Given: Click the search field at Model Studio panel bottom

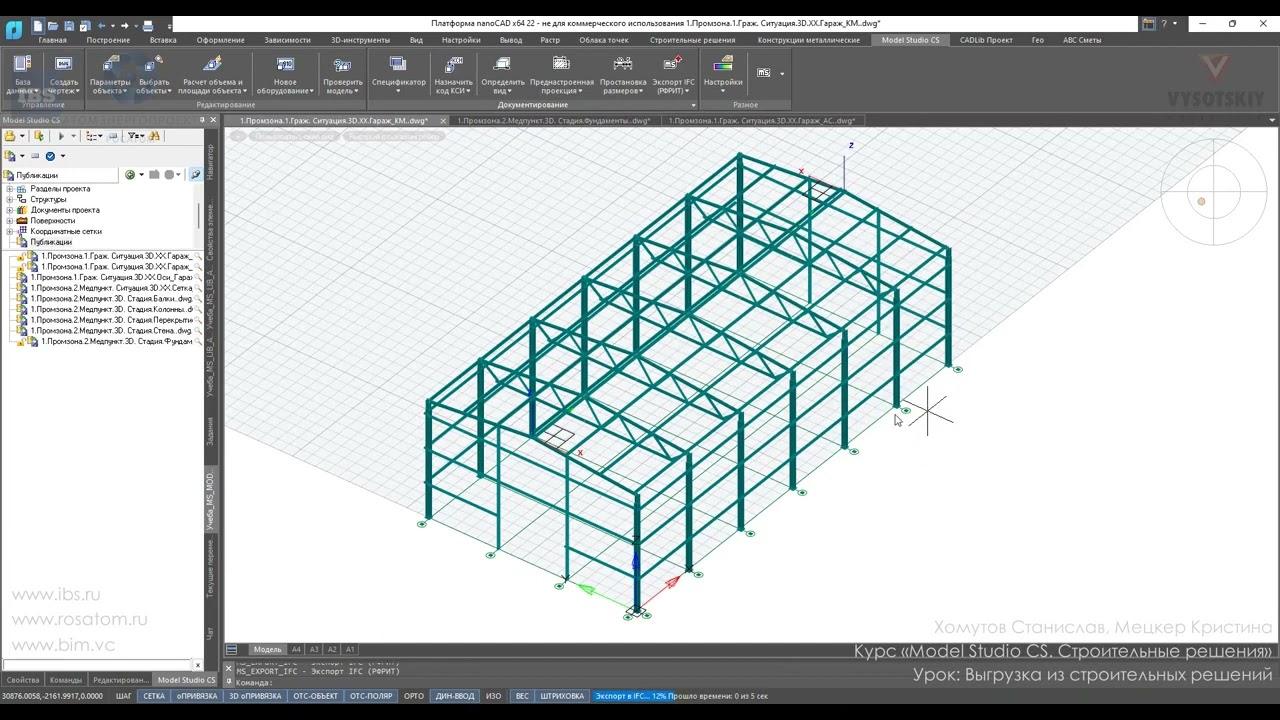Looking at the screenshot, I should [x=97, y=665].
